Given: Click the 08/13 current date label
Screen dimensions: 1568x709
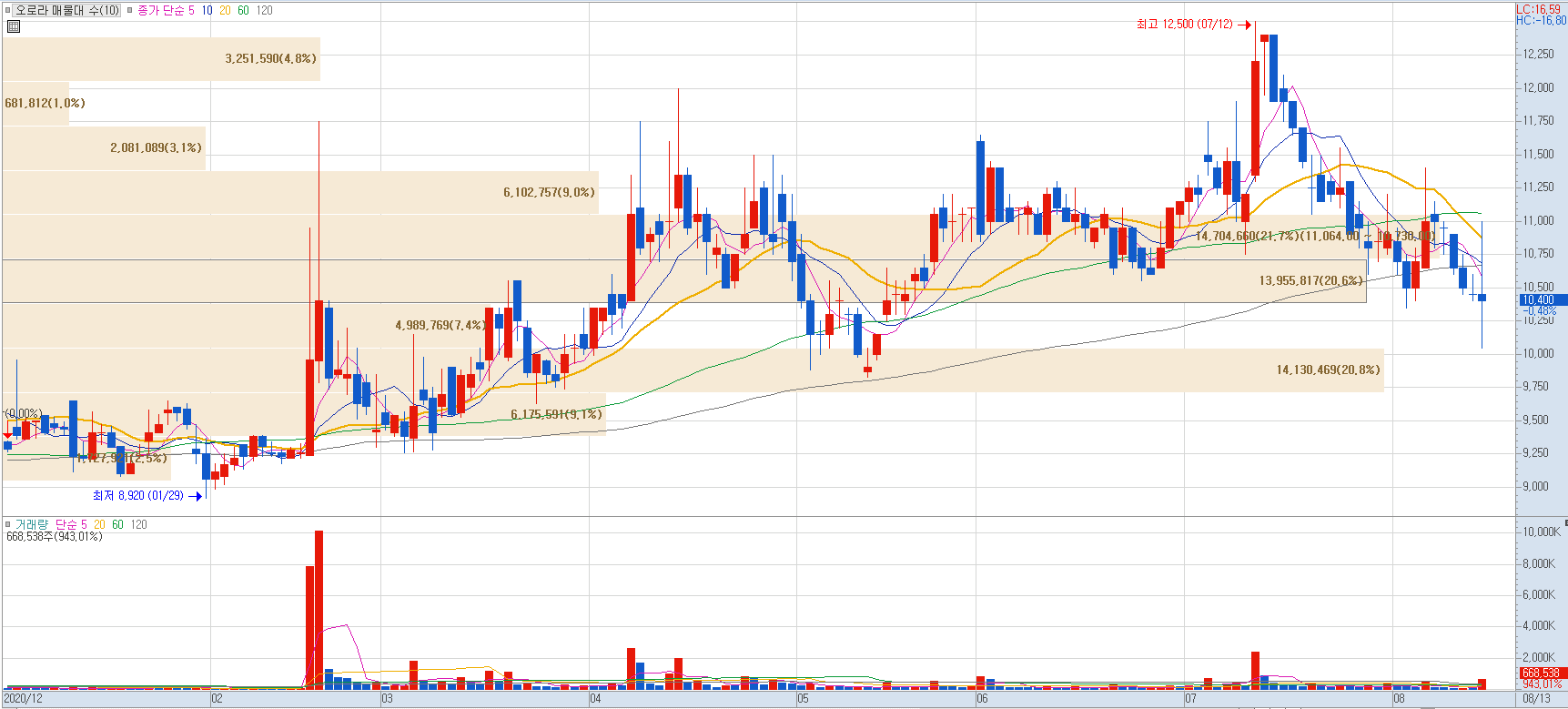Looking at the screenshot, I should (1536, 699).
